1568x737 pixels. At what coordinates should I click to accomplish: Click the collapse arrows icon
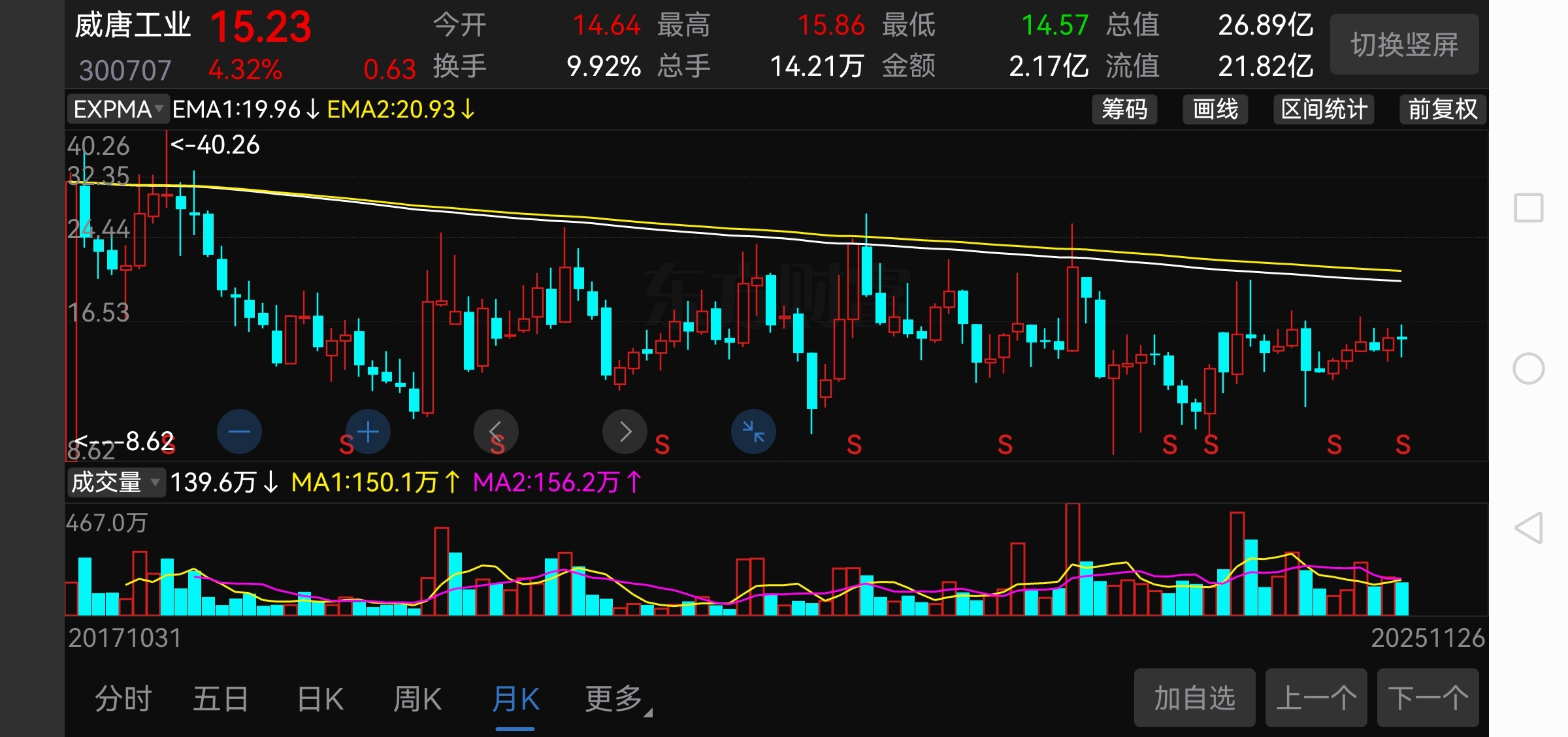(753, 432)
